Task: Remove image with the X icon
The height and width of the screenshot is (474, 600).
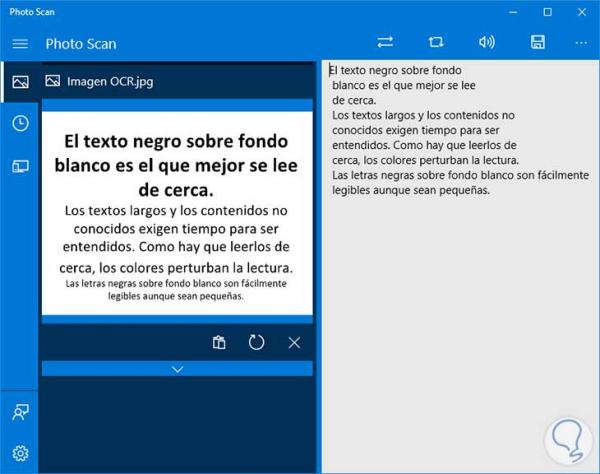Action: point(294,342)
